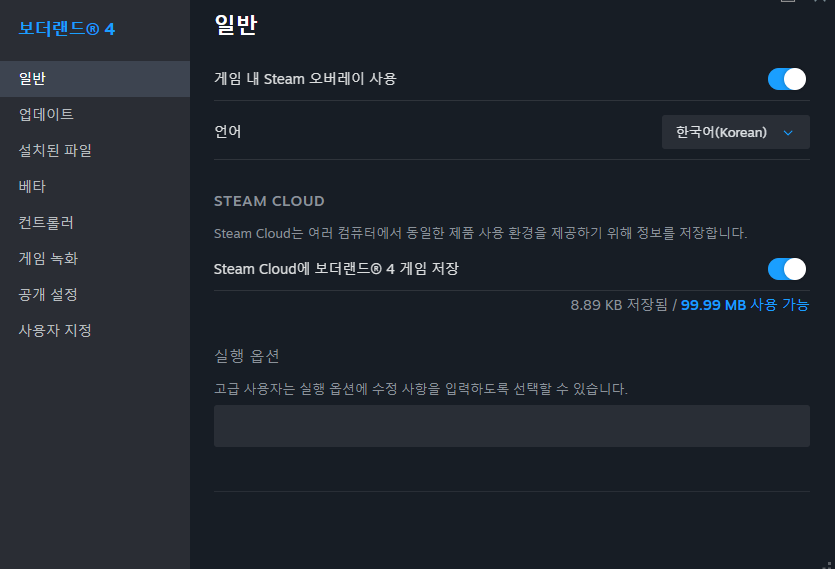This screenshot has height=569, width=835.
Task: Open the 일반 settings tab
Action: point(32,79)
